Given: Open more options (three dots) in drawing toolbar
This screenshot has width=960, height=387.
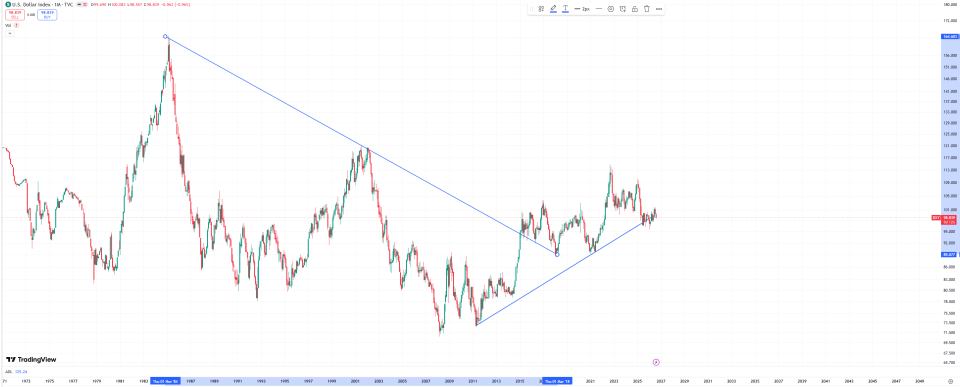Looking at the screenshot, I should pos(659,9).
